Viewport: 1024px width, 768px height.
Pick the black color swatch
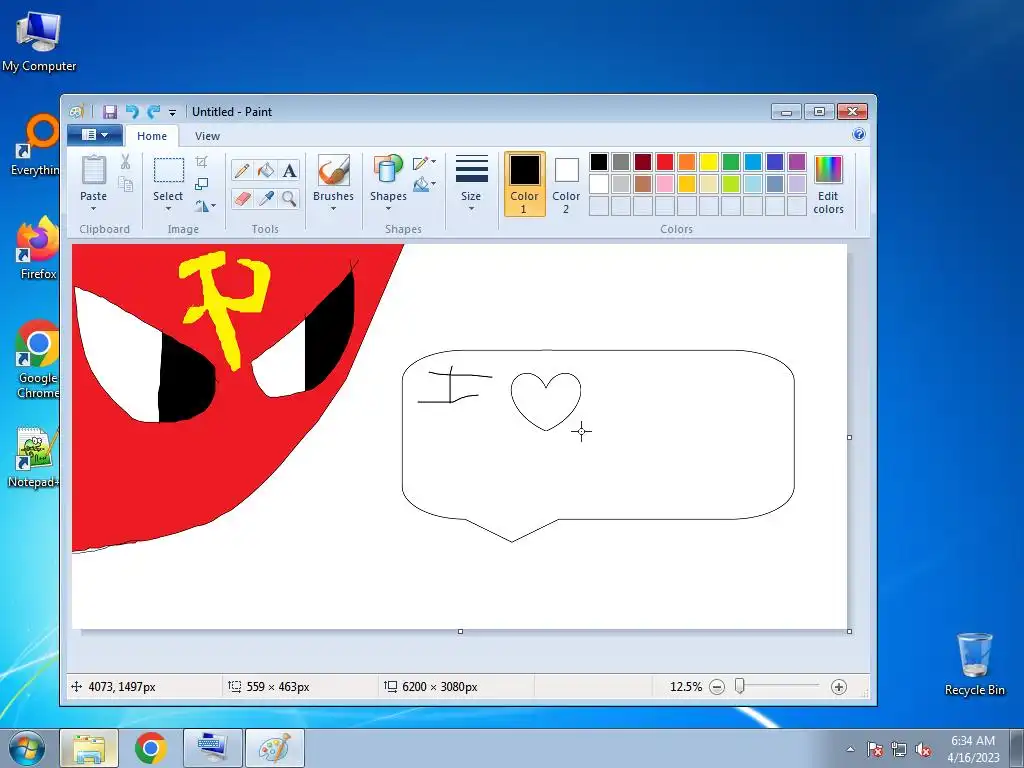(599, 161)
